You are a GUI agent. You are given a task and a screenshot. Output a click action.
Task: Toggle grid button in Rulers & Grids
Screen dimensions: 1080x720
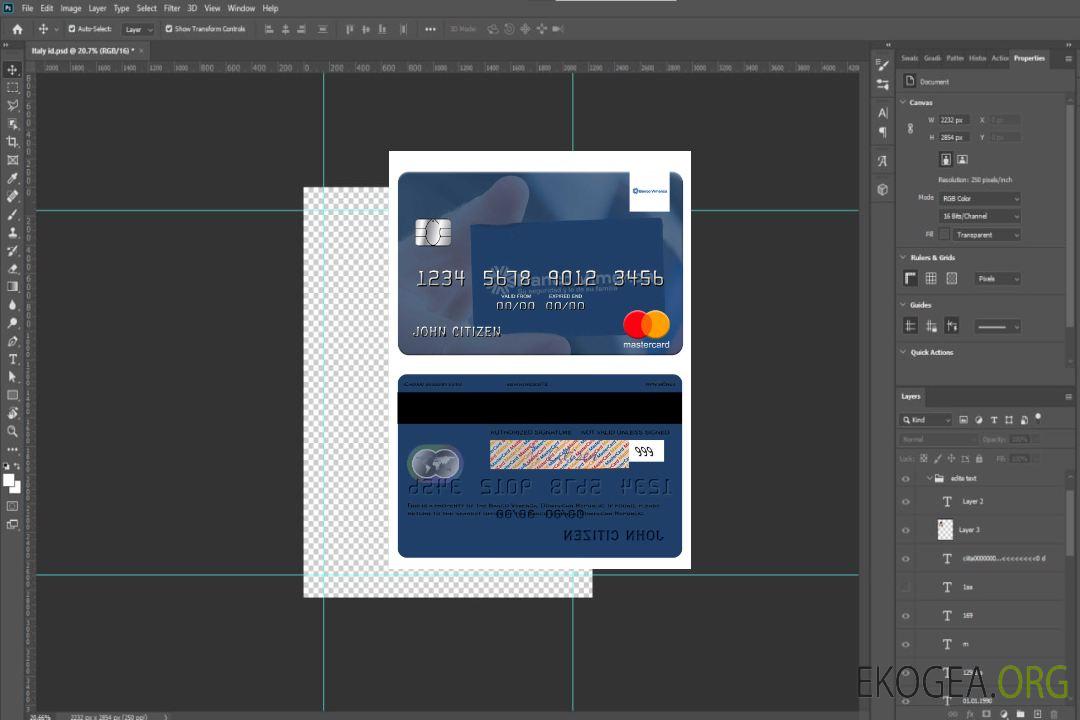pos(931,278)
